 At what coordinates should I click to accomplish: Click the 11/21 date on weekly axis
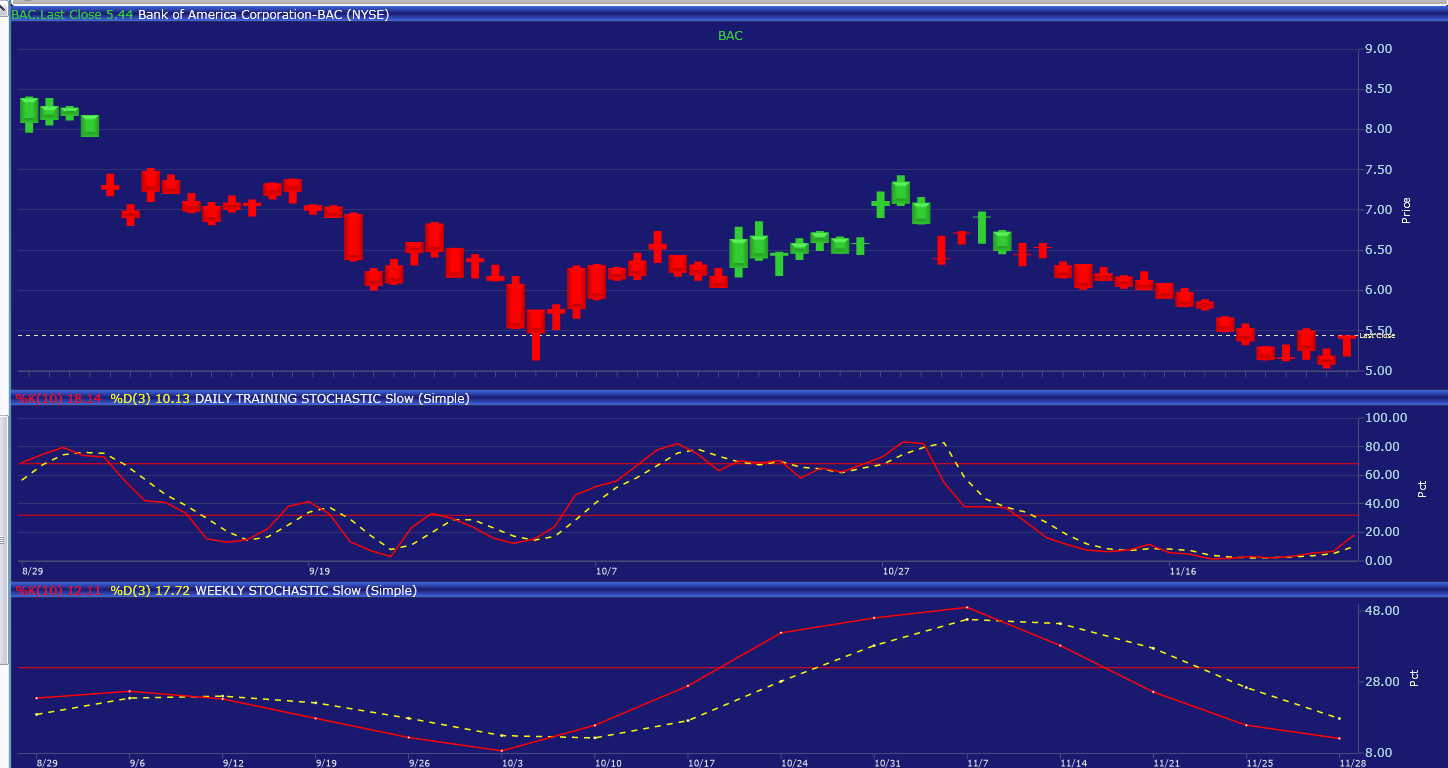click(x=1168, y=763)
